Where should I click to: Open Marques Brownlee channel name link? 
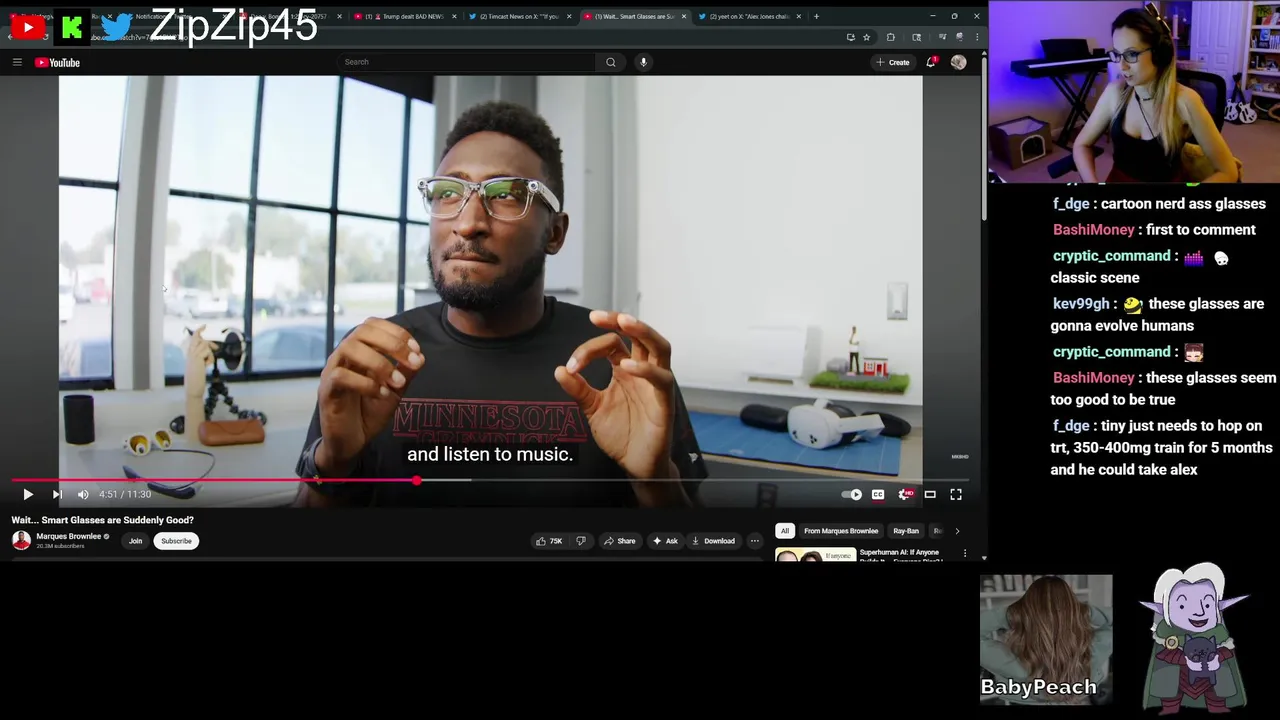tap(68, 536)
